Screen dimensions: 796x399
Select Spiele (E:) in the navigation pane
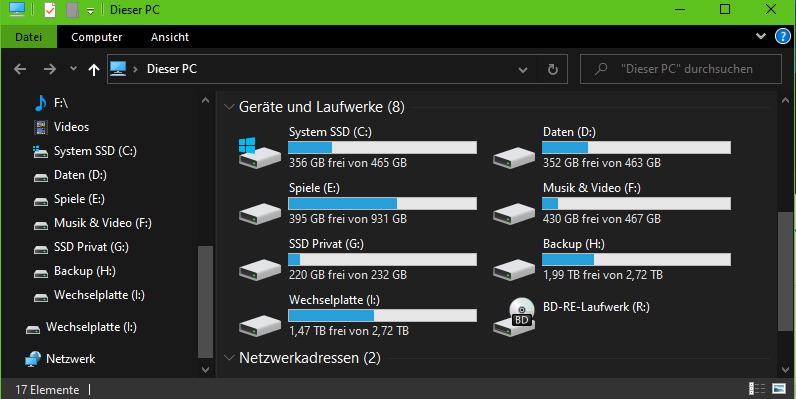(x=79, y=199)
